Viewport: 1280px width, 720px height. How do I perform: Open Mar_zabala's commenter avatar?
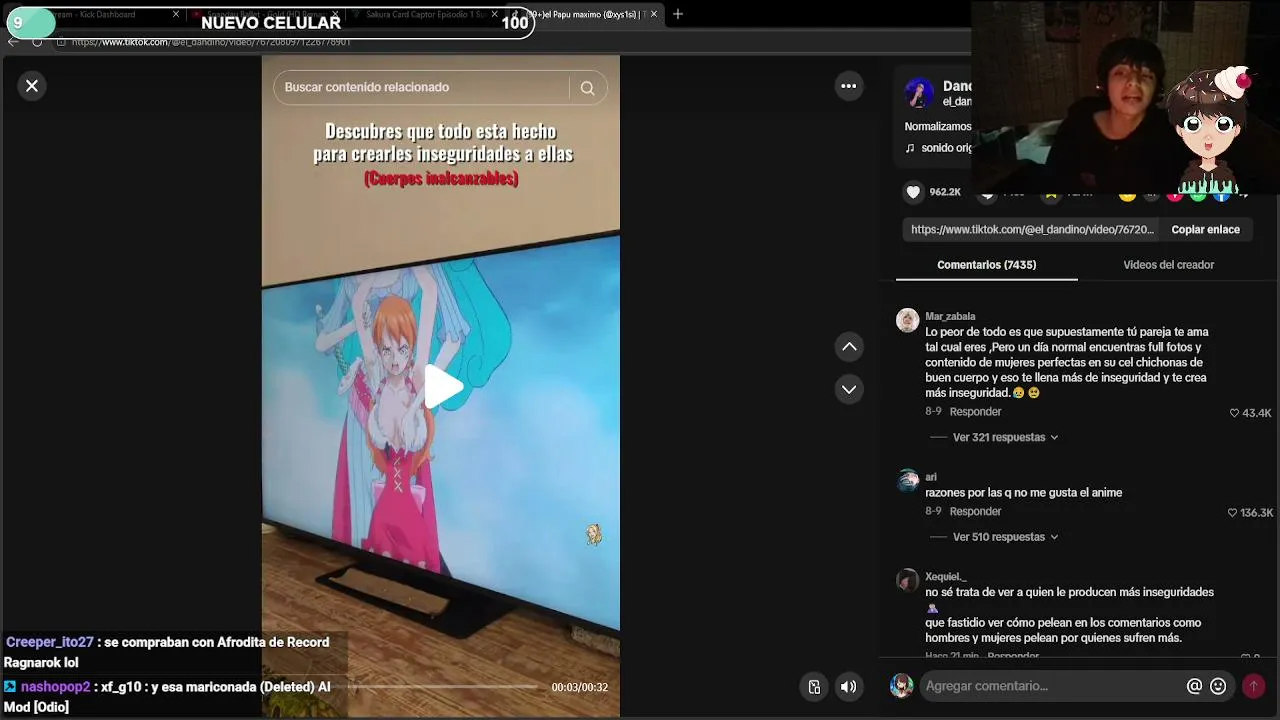coord(907,320)
